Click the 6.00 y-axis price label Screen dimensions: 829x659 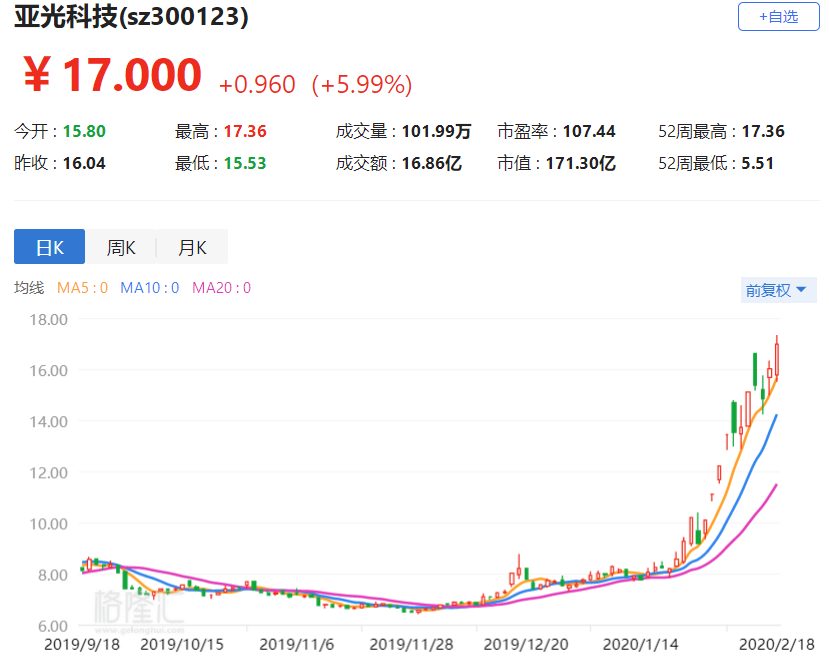coord(52,626)
